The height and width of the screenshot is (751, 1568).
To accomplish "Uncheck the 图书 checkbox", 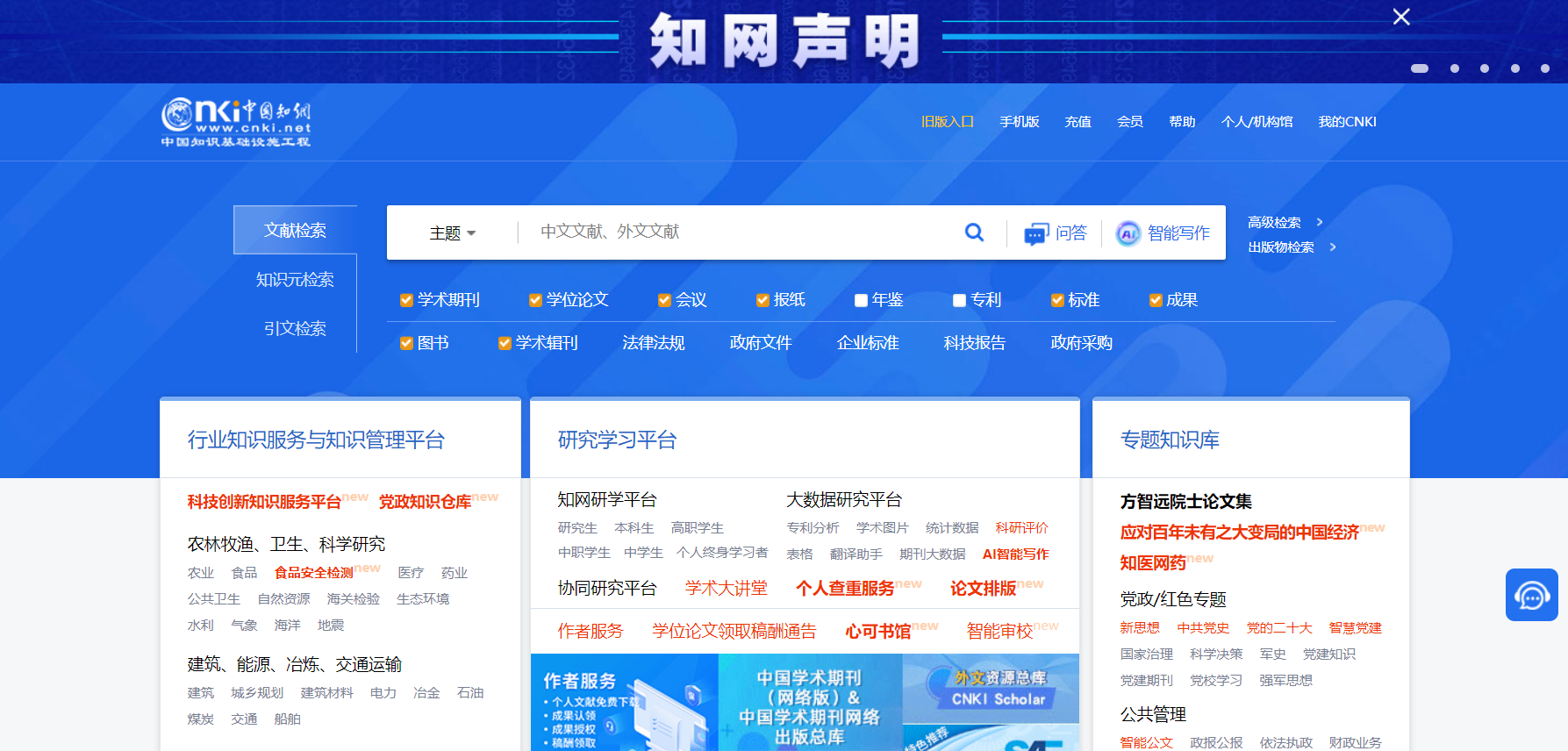I will pyautogui.click(x=406, y=343).
